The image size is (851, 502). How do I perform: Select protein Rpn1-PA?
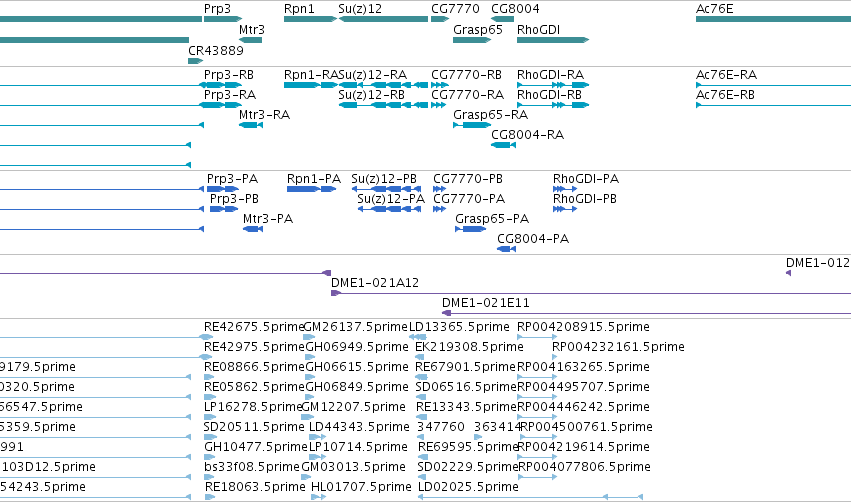(314, 179)
